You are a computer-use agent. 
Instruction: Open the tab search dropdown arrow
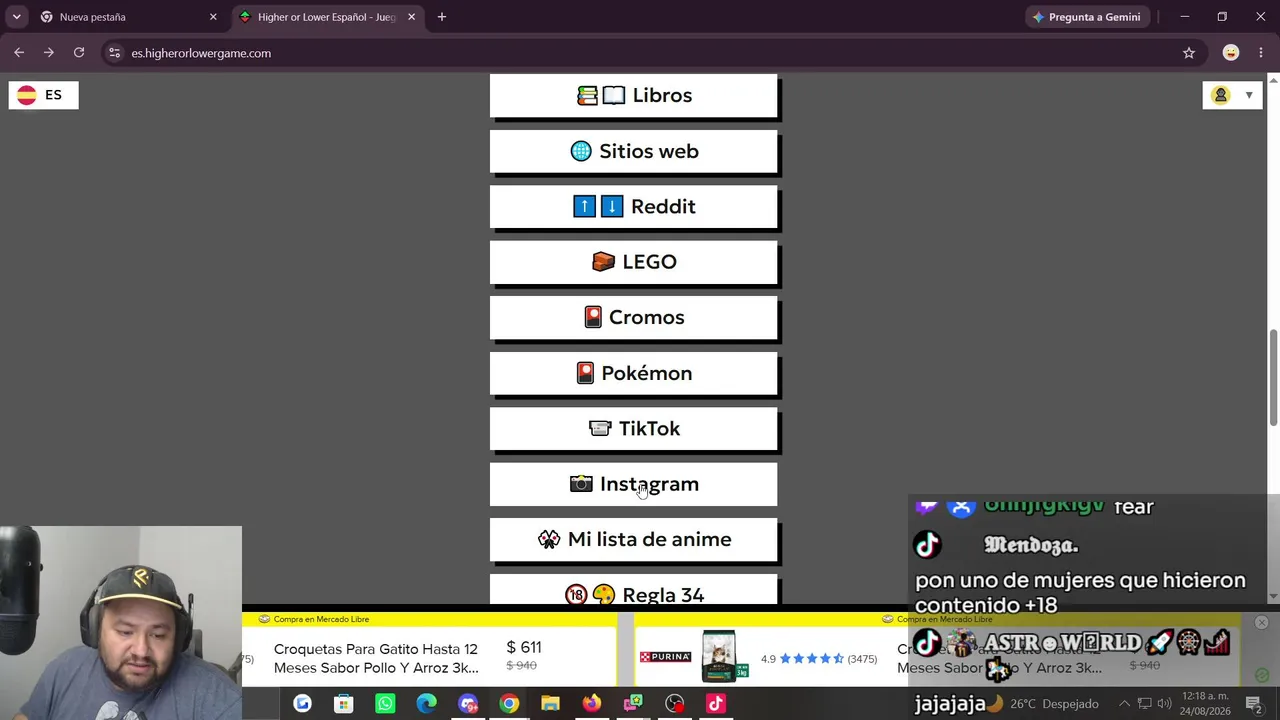point(16,17)
